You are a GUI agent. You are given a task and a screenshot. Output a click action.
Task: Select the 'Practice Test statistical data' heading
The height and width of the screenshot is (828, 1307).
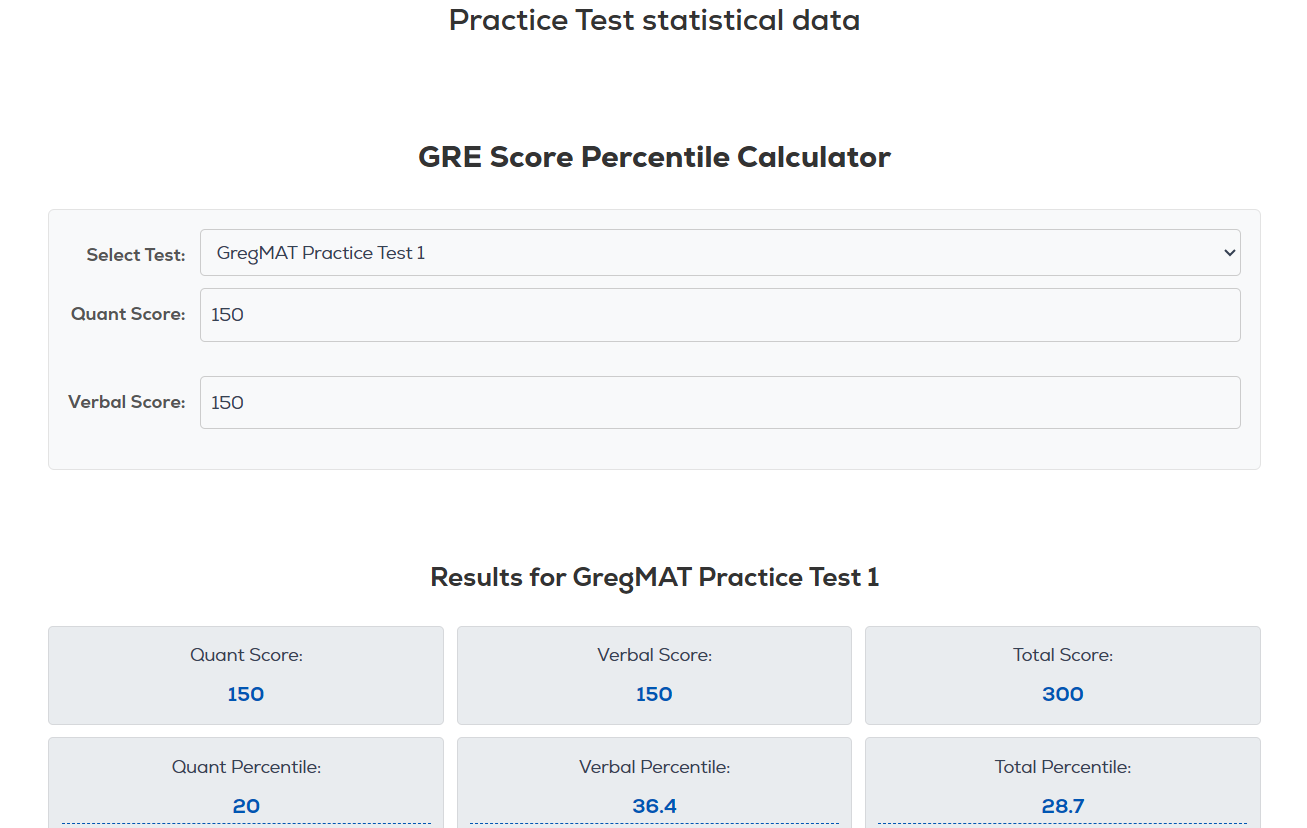pos(654,20)
